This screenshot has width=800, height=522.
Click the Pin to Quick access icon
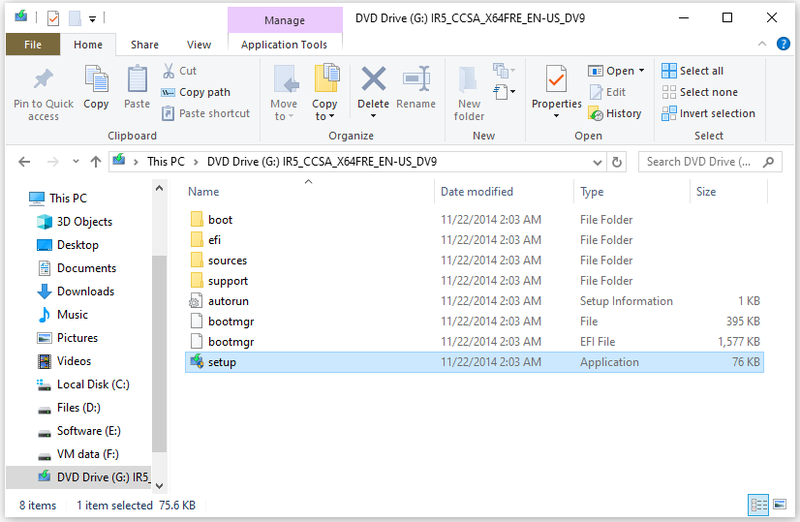point(43,79)
